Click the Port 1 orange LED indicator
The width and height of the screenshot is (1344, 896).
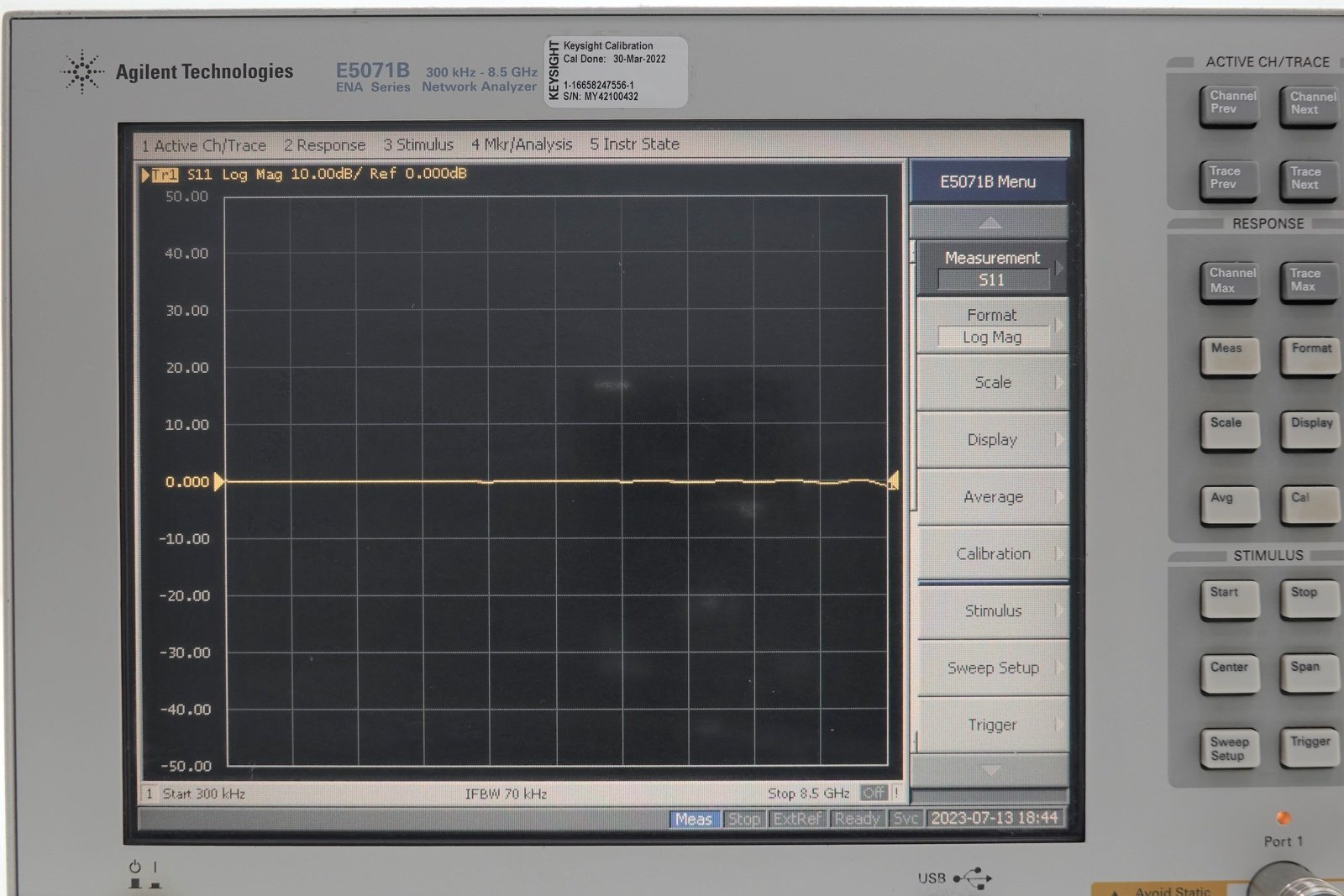tap(1283, 817)
